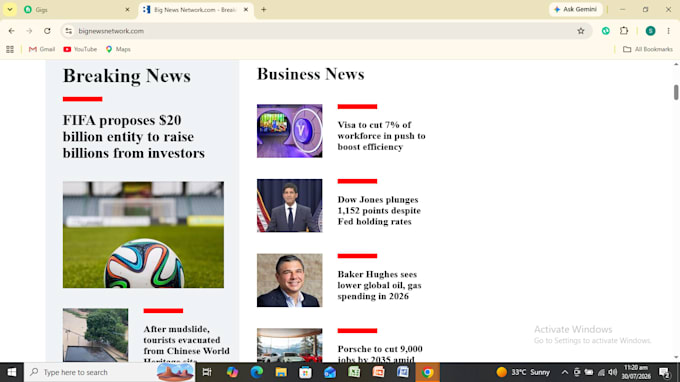Open the Chrome profile avatar
The image size is (680, 382).
[650, 31]
